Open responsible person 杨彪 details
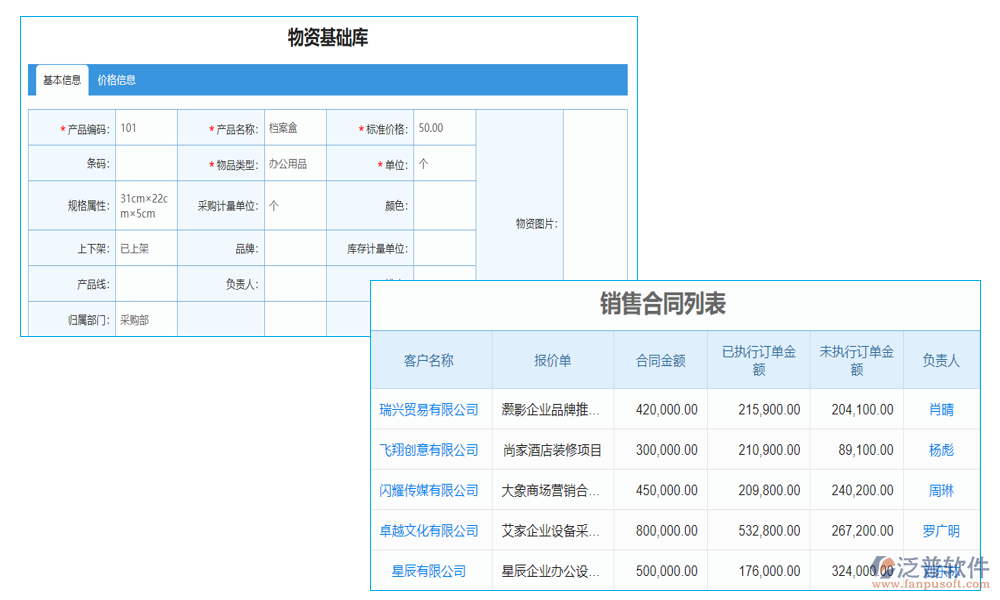Screen dimensions: 1000x600 pos(942,450)
